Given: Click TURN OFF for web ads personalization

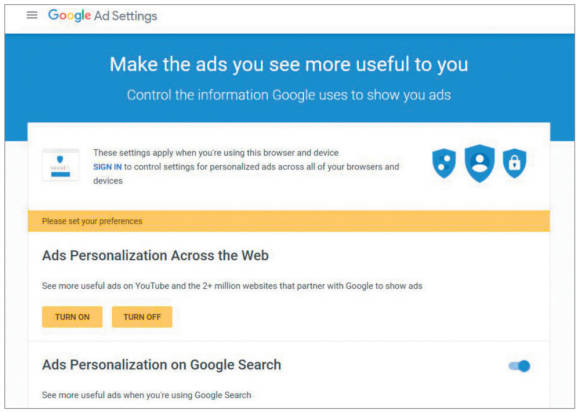Looking at the screenshot, I should click(142, 317).
